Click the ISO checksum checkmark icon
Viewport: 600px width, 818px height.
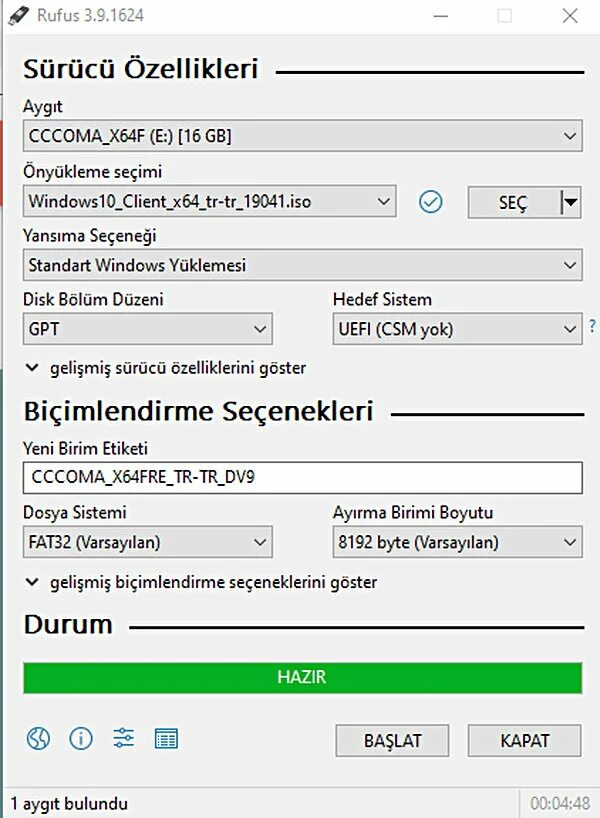430,202
